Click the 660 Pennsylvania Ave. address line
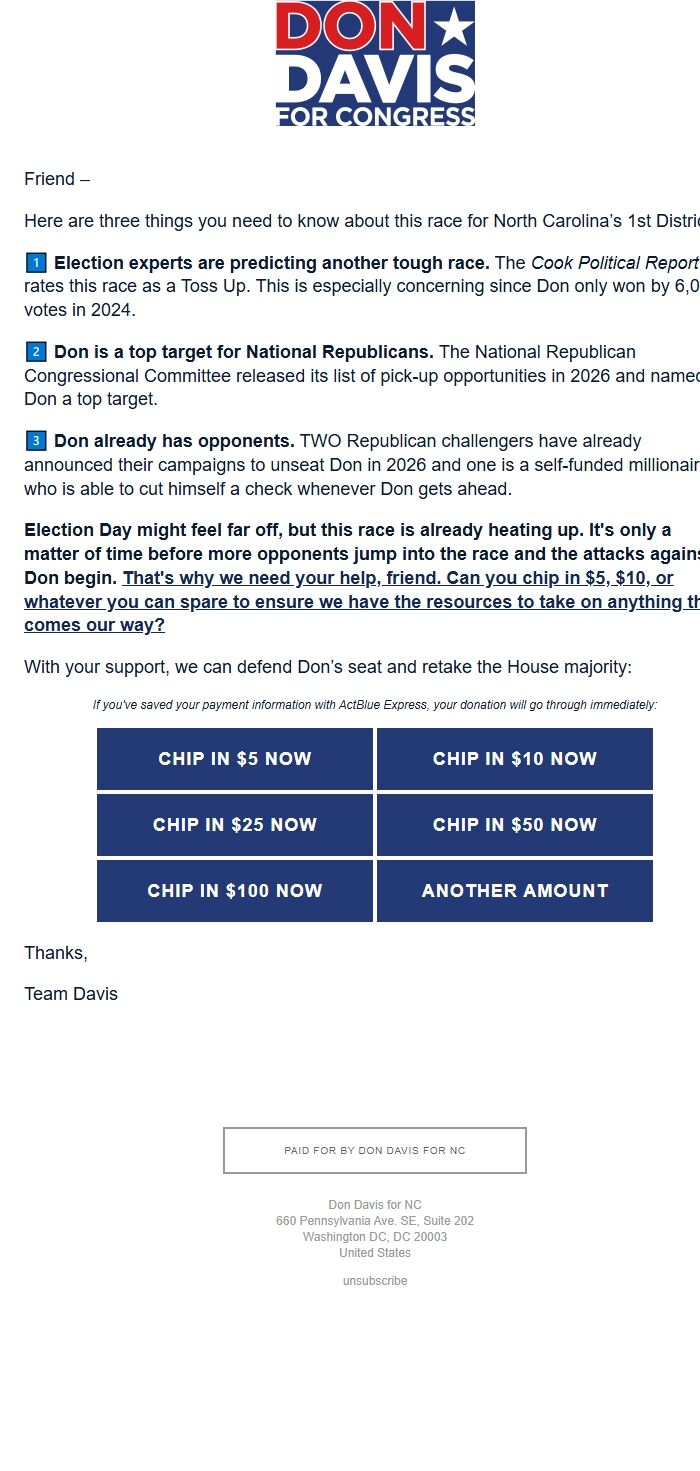This screenshot has width=700, height=1471. click(x=375, y=1221)
